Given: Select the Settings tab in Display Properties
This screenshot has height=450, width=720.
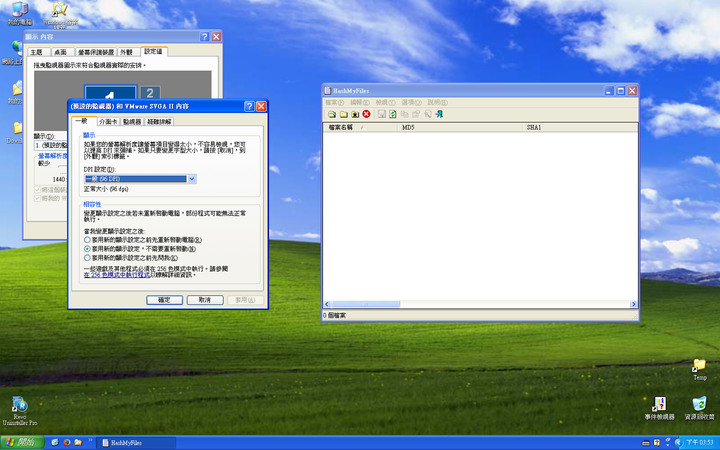Looking at the screenshot, I should coord(154,51).
